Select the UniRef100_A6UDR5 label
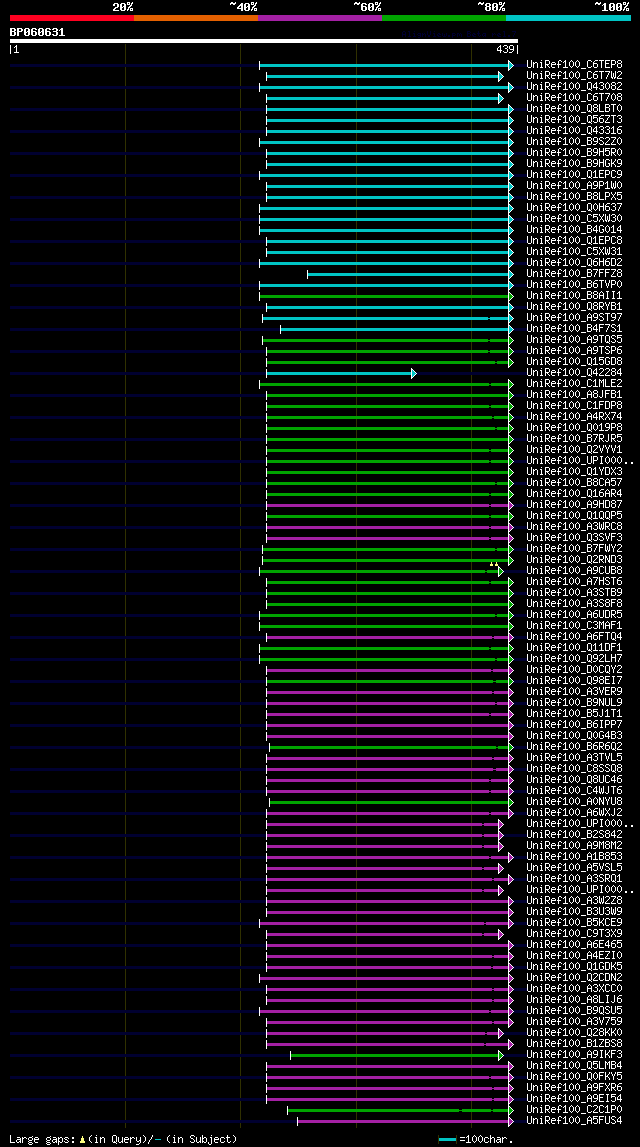Viewport: 640px width, 1147px height. point(574,614)
